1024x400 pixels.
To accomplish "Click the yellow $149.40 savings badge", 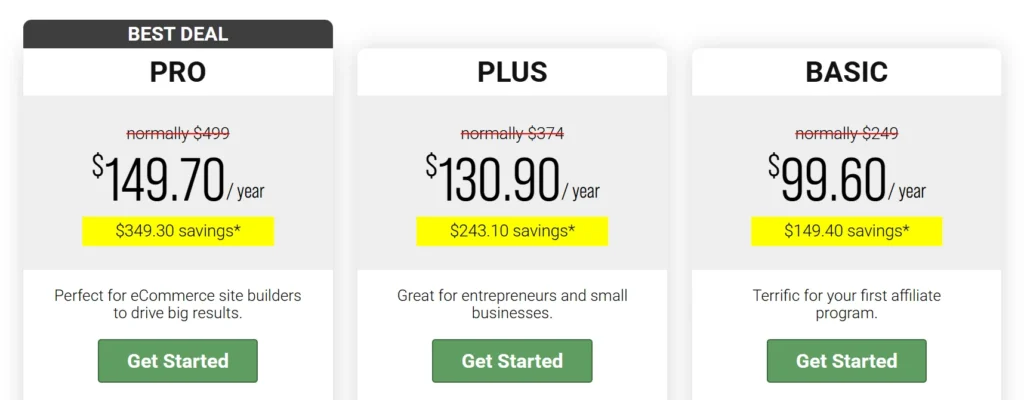I will [846, 231].
